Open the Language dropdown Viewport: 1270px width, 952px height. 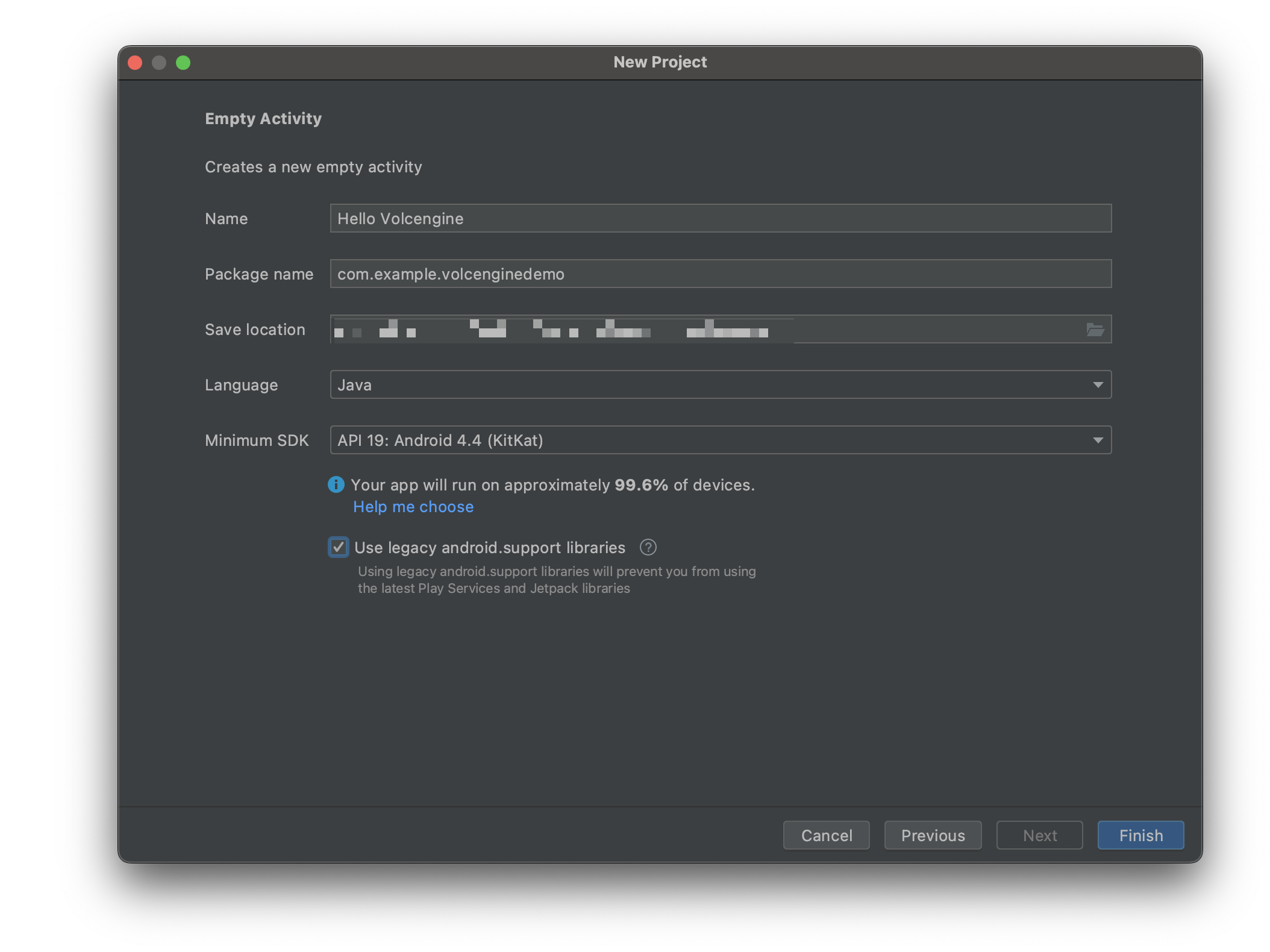pos(721,384)
